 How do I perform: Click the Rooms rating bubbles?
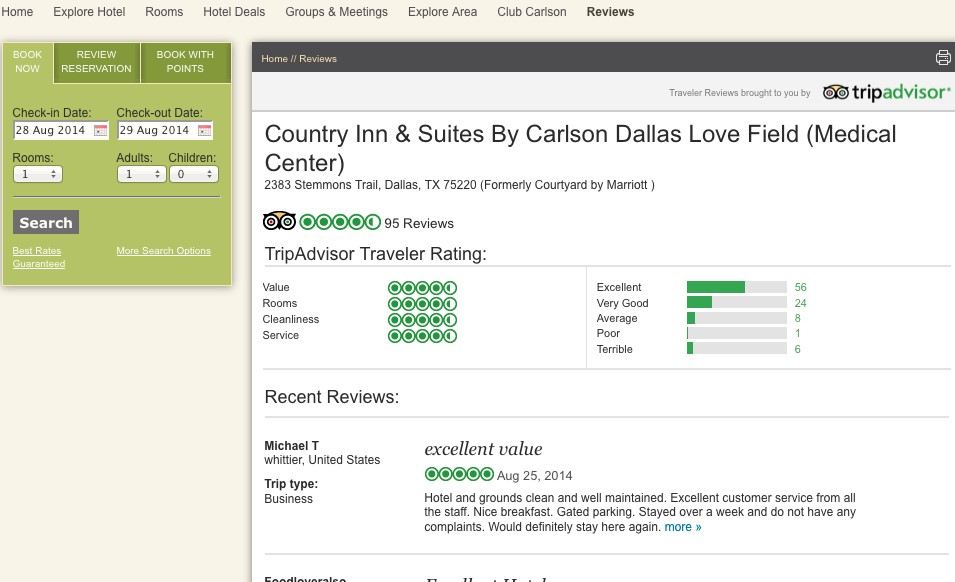(422, 303)
